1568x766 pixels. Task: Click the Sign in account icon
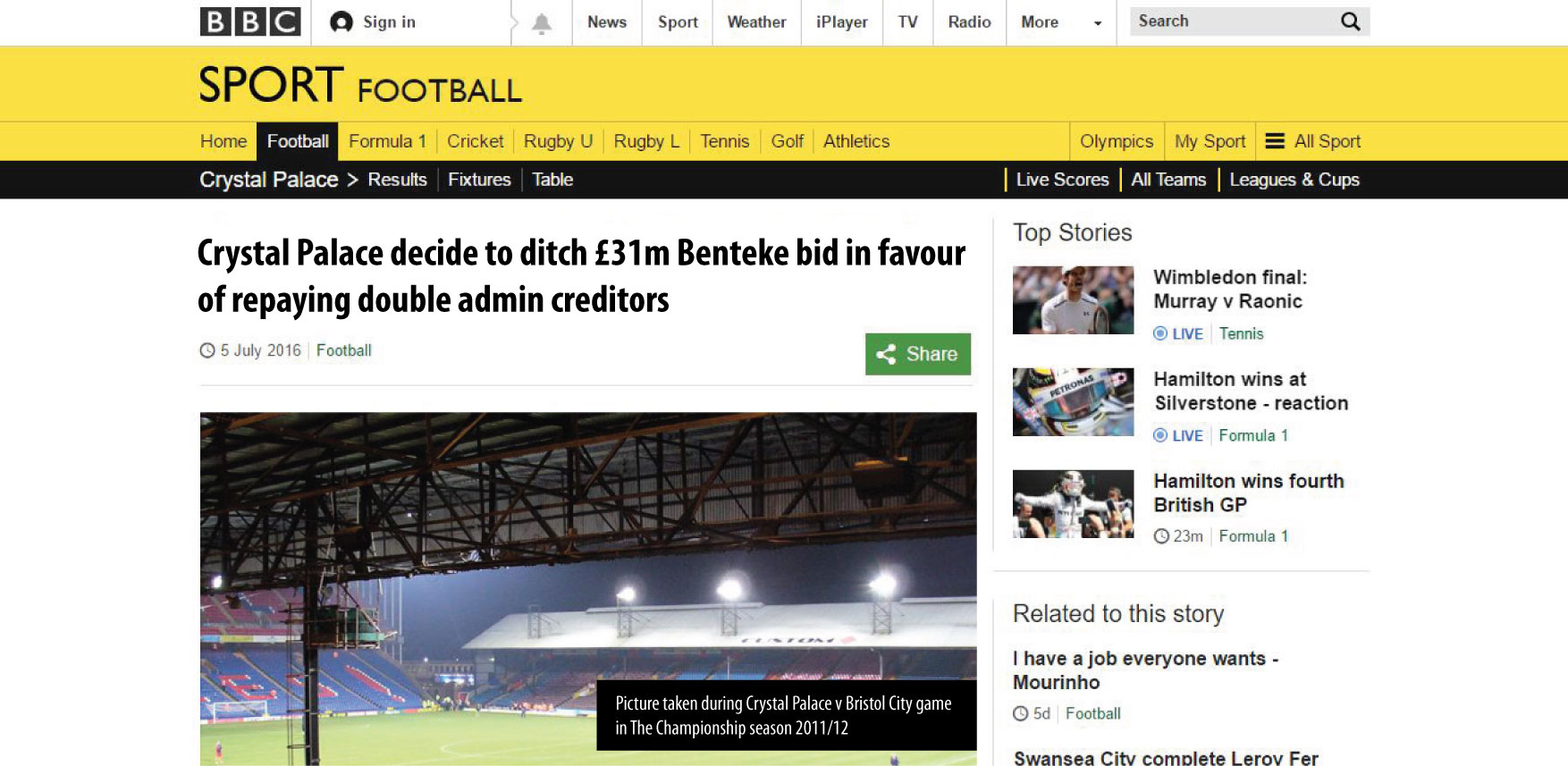coord(341,22)
